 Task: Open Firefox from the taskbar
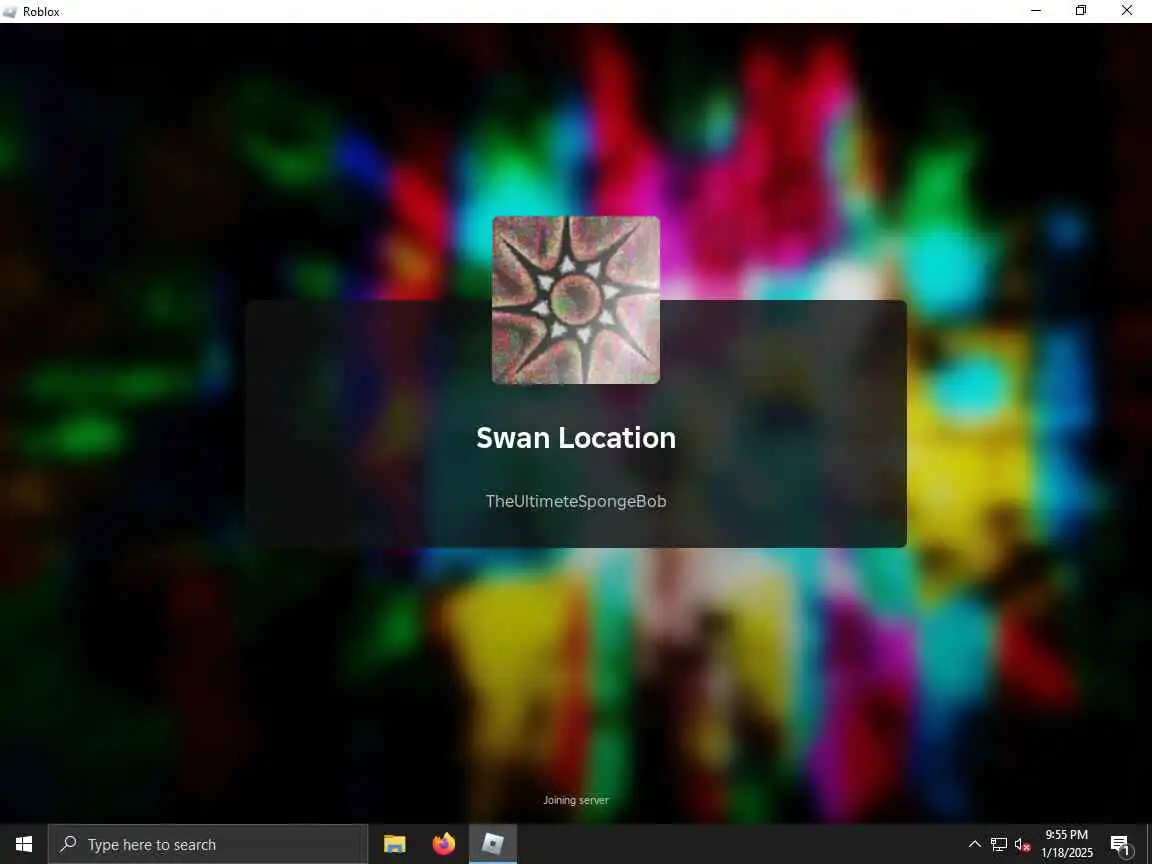tap(444, 844)
